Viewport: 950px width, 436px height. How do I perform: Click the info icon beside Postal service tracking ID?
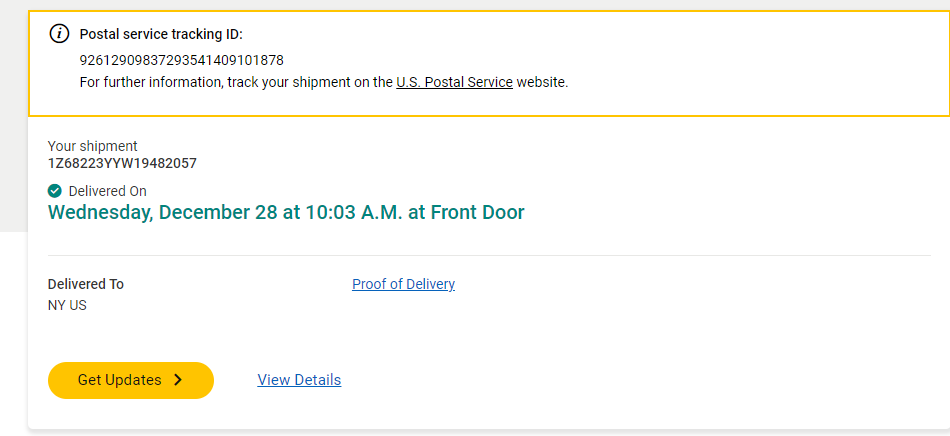click(x=60, y=33)
